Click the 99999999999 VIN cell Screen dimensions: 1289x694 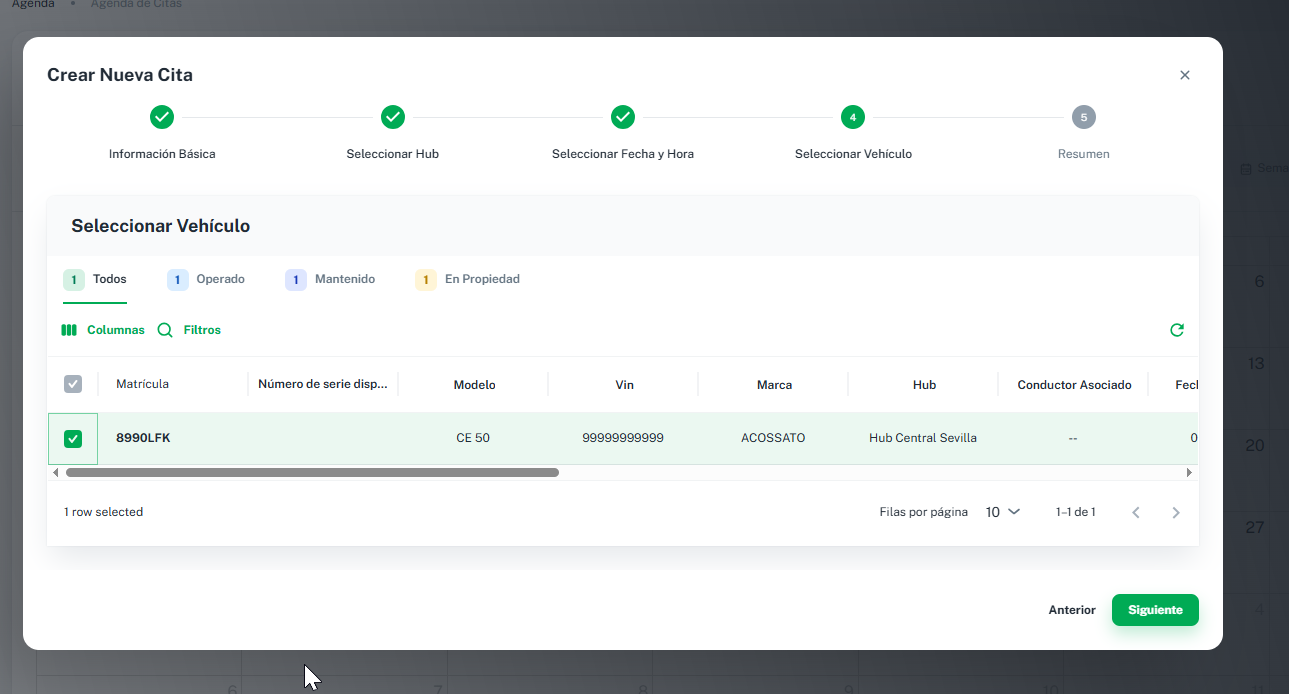pyautogui.click(x=623, y=438)
